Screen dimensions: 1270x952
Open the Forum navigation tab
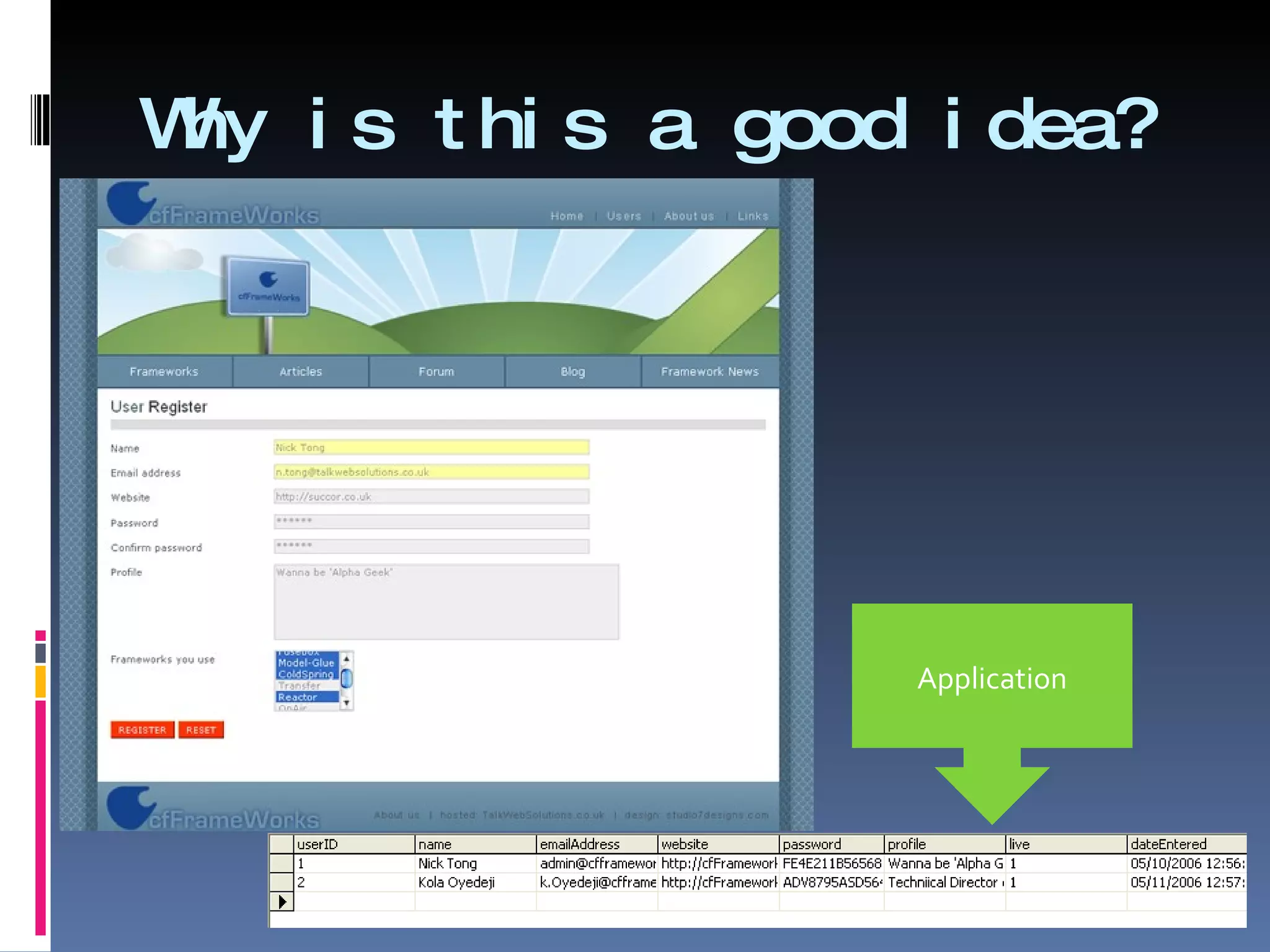437,372
